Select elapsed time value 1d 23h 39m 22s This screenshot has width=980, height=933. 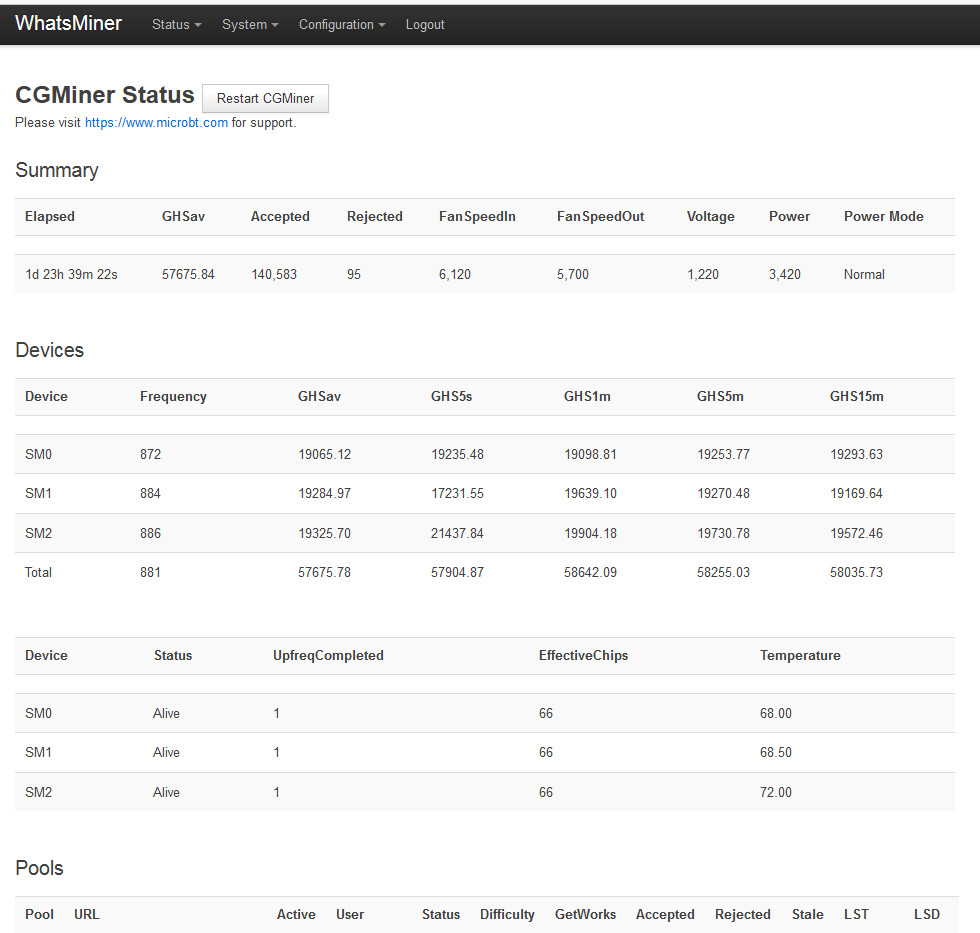click(71, 274)
